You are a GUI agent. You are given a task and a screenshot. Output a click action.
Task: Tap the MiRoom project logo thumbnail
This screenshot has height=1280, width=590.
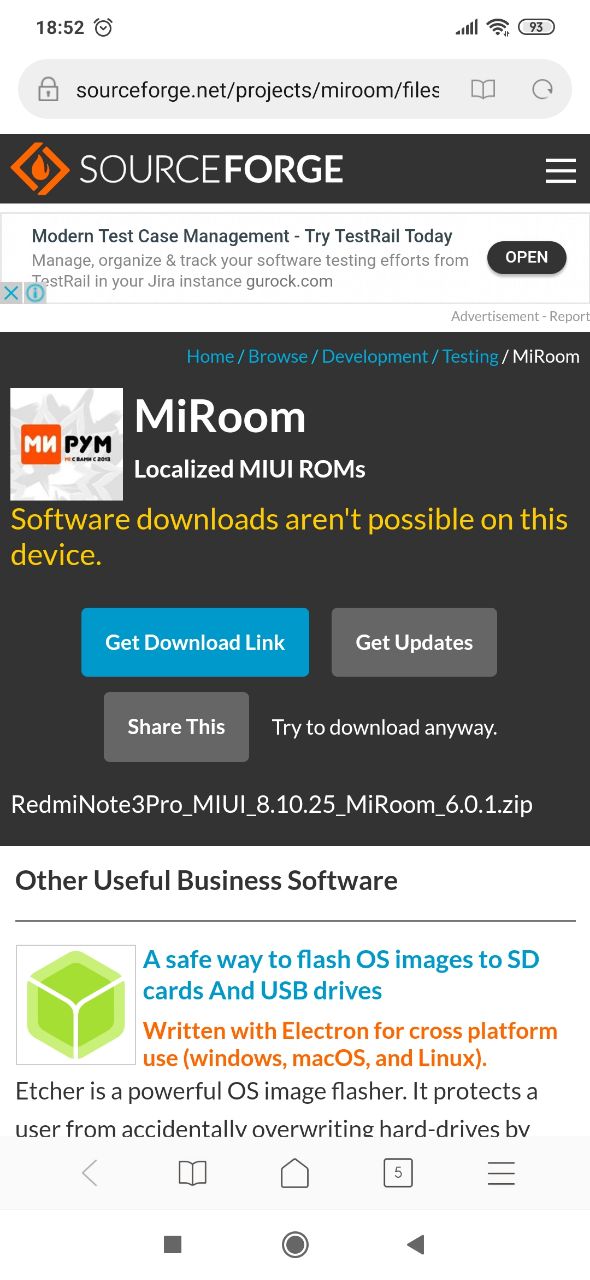pyautogui.click(x=66, y=444)
